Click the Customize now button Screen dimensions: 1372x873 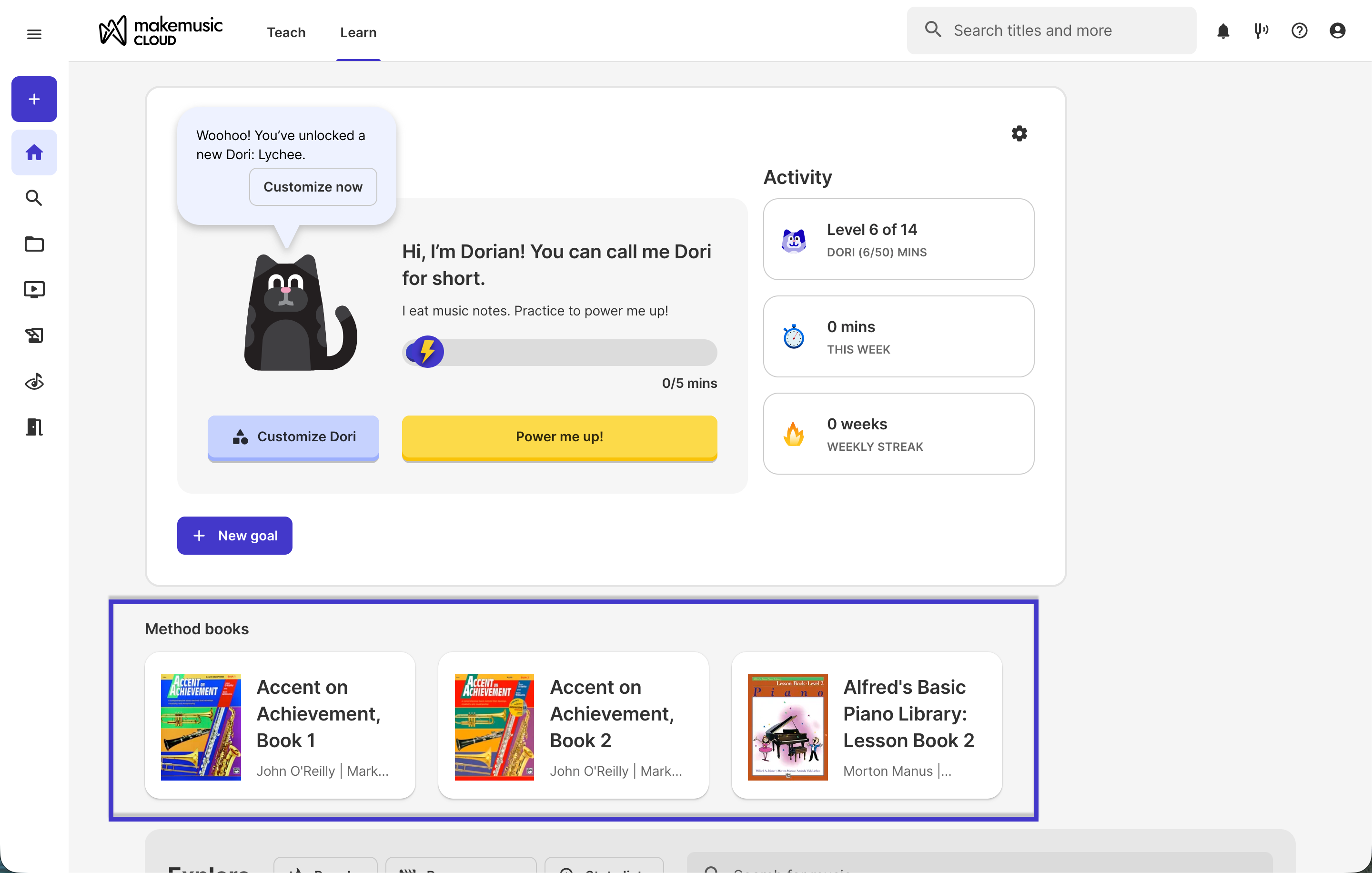[313, 187]
